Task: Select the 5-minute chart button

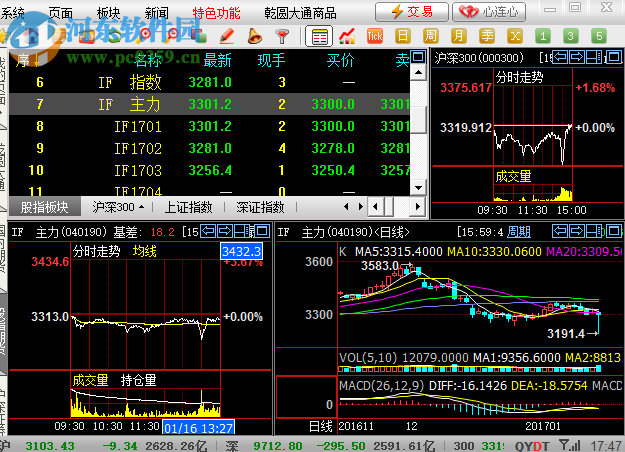Action: tap(599, 36)
